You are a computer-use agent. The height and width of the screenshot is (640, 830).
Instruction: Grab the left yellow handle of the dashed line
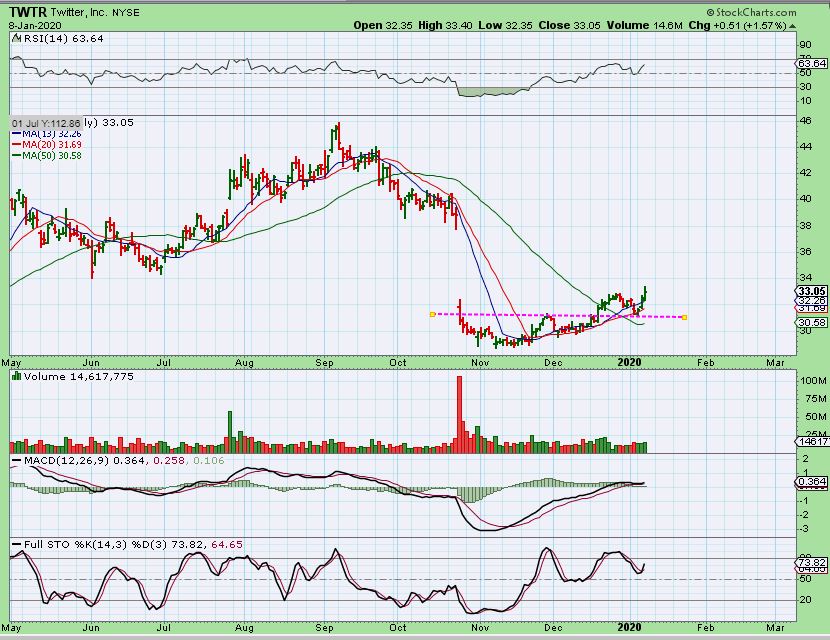[x=432, y=315]
